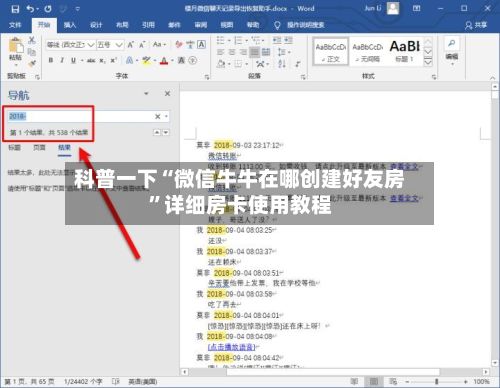Open the Font dialog launcher
Image resolution: width=500 pixels, height=388 pixels.
point(207,77)
